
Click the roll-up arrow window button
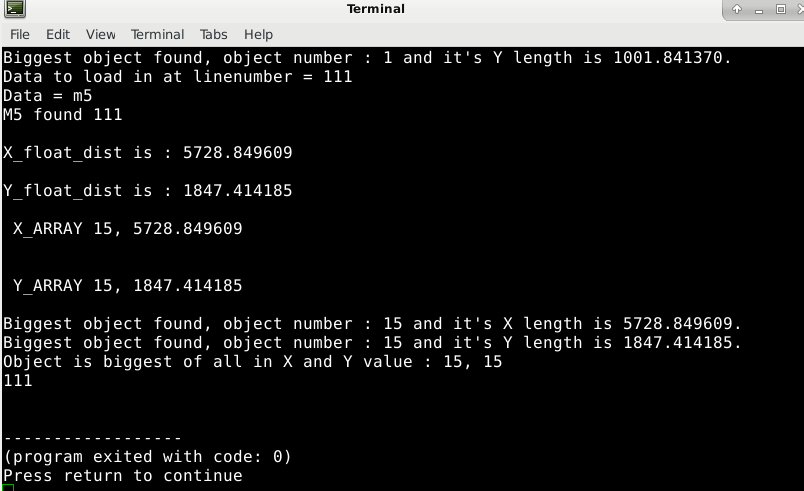point(737,9)
